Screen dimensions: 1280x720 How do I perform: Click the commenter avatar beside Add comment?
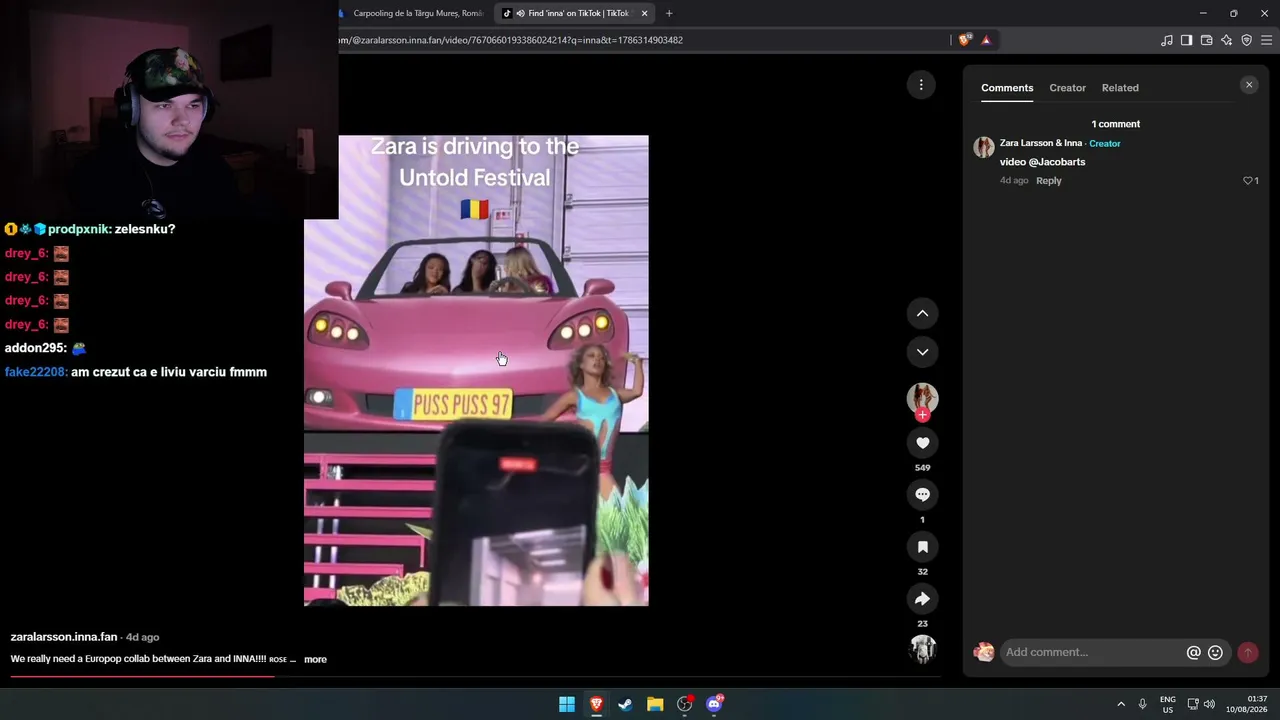pos(984,653)
